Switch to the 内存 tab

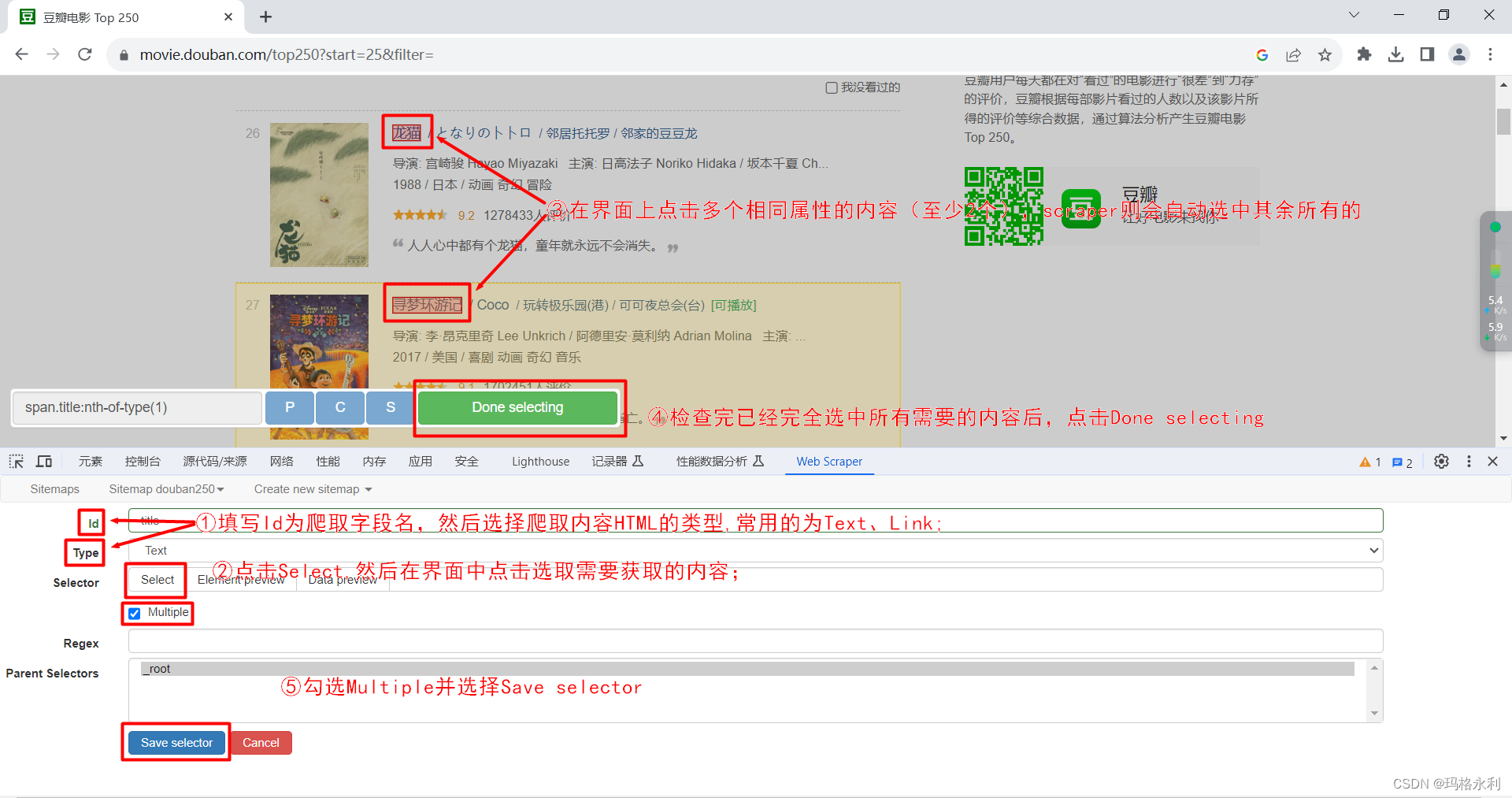[x=374, y=462]
